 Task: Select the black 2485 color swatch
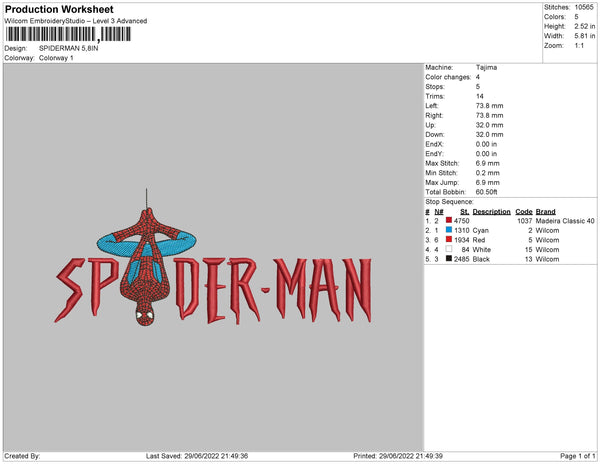[449, 259]
